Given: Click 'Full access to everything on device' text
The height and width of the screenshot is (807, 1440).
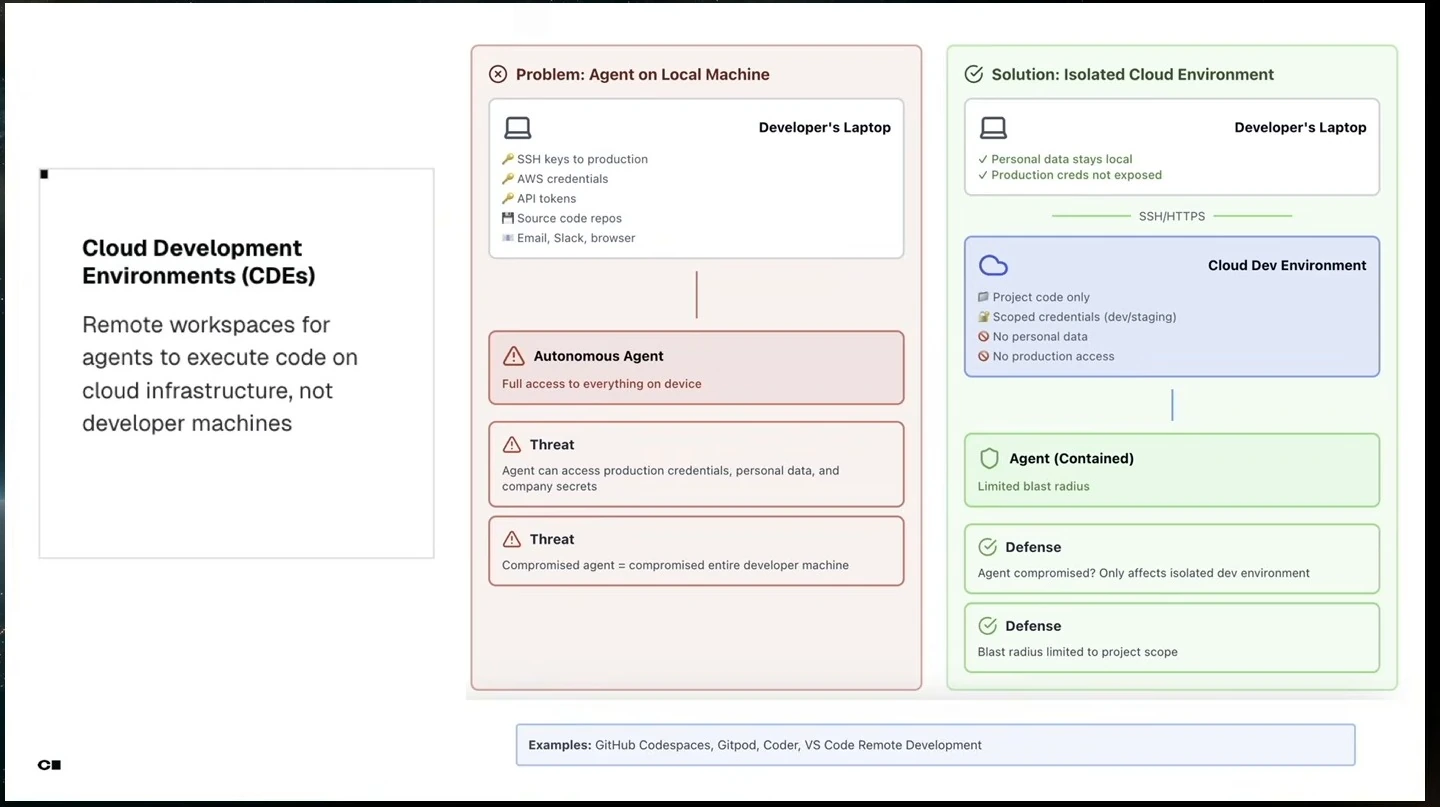Looking at the screenshot, I should click(x=602, y=384).
